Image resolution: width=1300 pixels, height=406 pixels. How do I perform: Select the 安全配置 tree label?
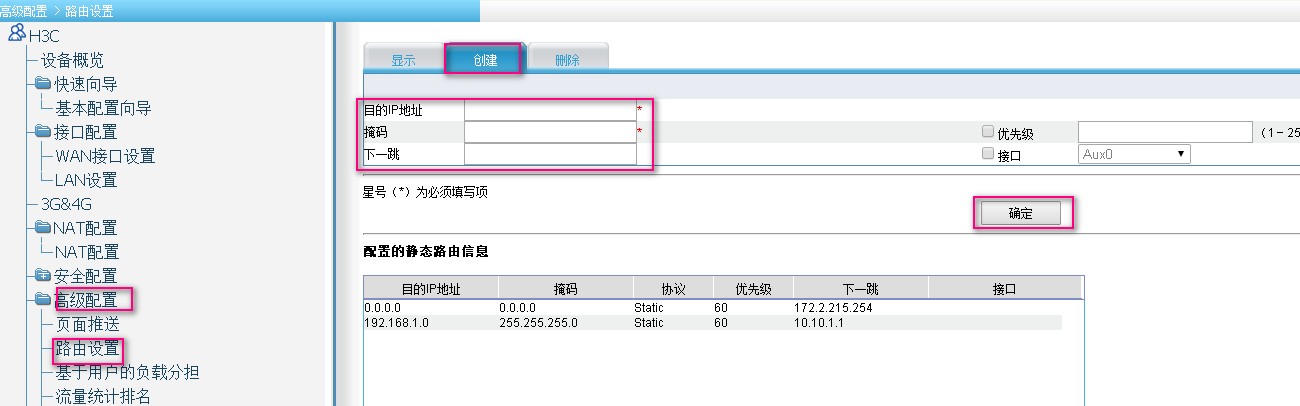pyautogui.click(x=86, y=276)
